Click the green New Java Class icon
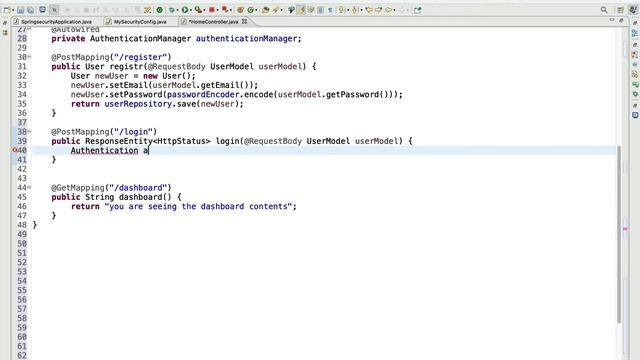 251,10
